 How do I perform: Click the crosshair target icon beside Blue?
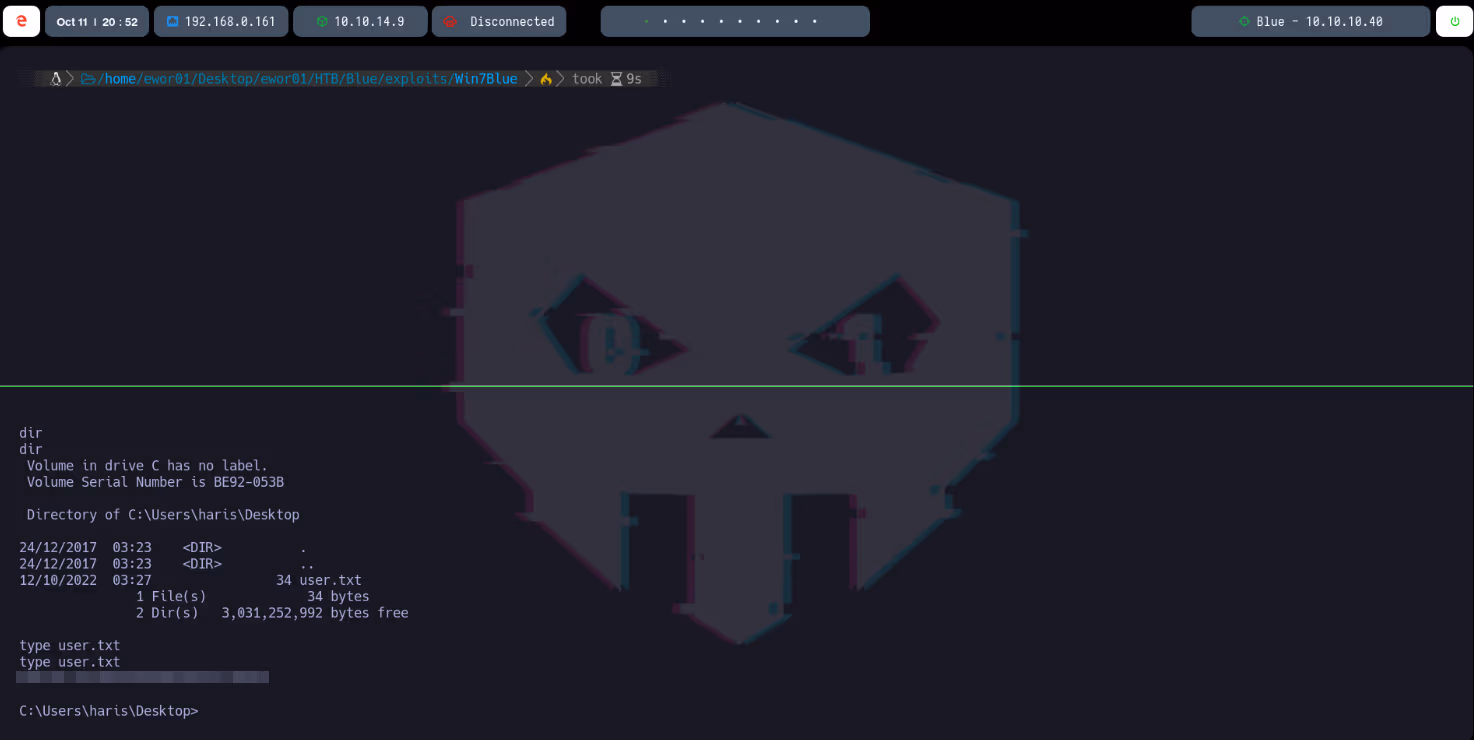click(1244, 21)
